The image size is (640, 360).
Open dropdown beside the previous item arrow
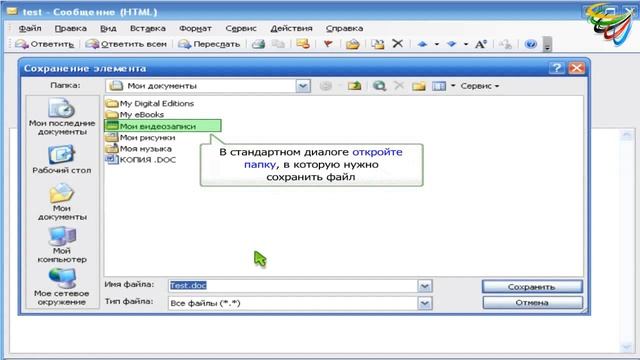436,44
